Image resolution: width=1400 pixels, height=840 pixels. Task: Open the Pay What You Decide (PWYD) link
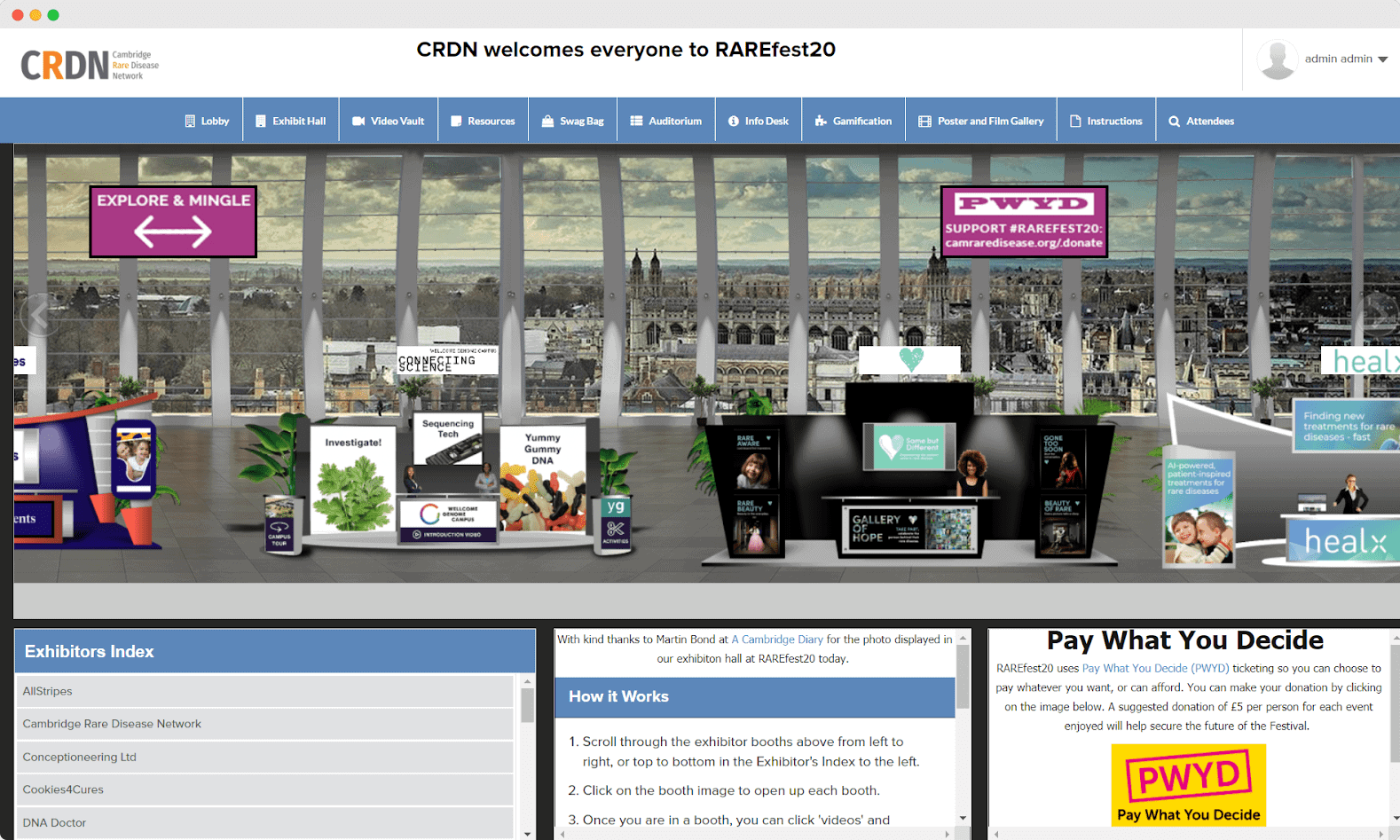click(1155, 668)
